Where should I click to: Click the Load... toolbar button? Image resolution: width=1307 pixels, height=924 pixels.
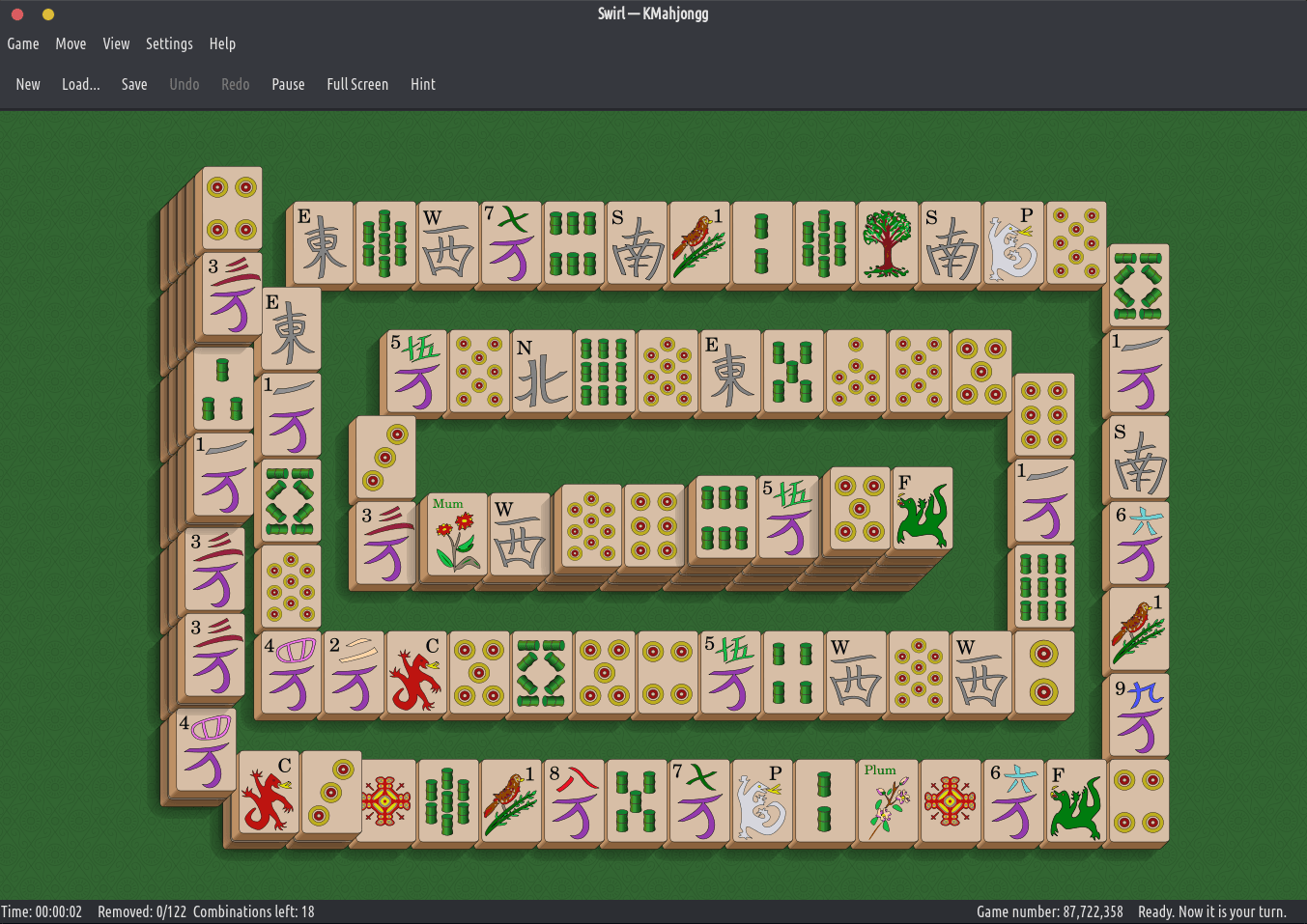point(80,84)
